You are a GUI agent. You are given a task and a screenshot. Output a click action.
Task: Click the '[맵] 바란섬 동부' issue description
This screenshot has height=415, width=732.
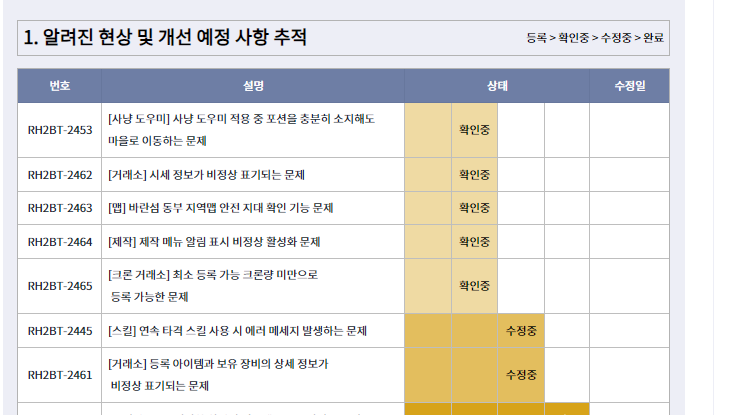[x=220, y=208]
